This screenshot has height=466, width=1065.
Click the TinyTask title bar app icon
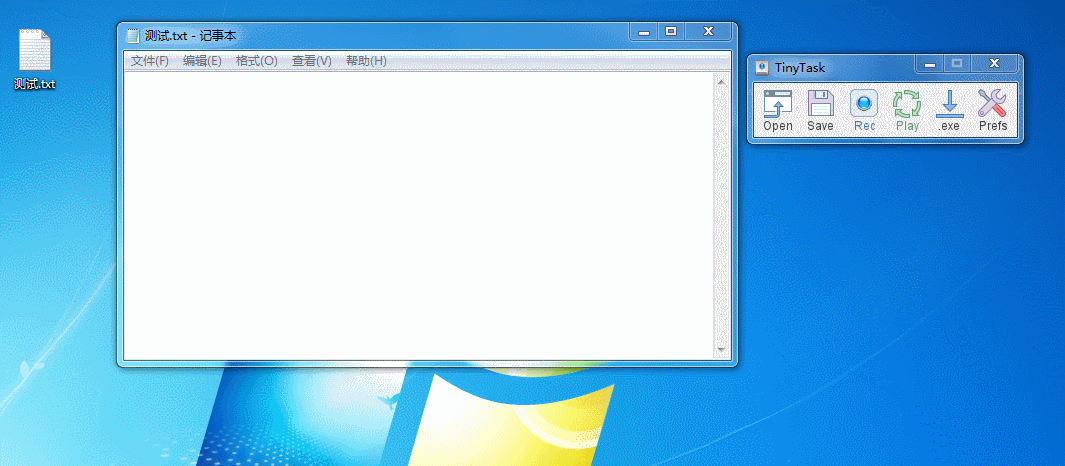pyautogui.click(x=762, y=67)
